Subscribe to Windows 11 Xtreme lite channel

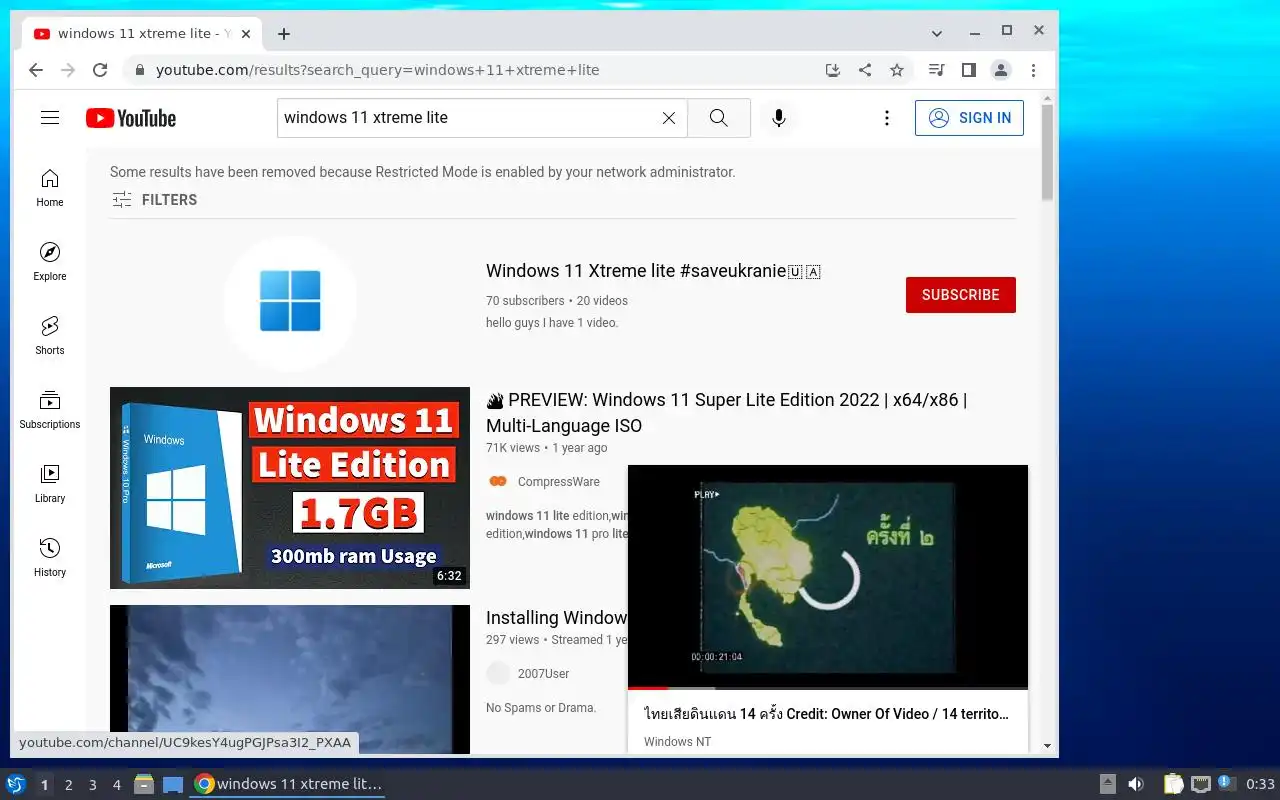(x=961, y=295)
